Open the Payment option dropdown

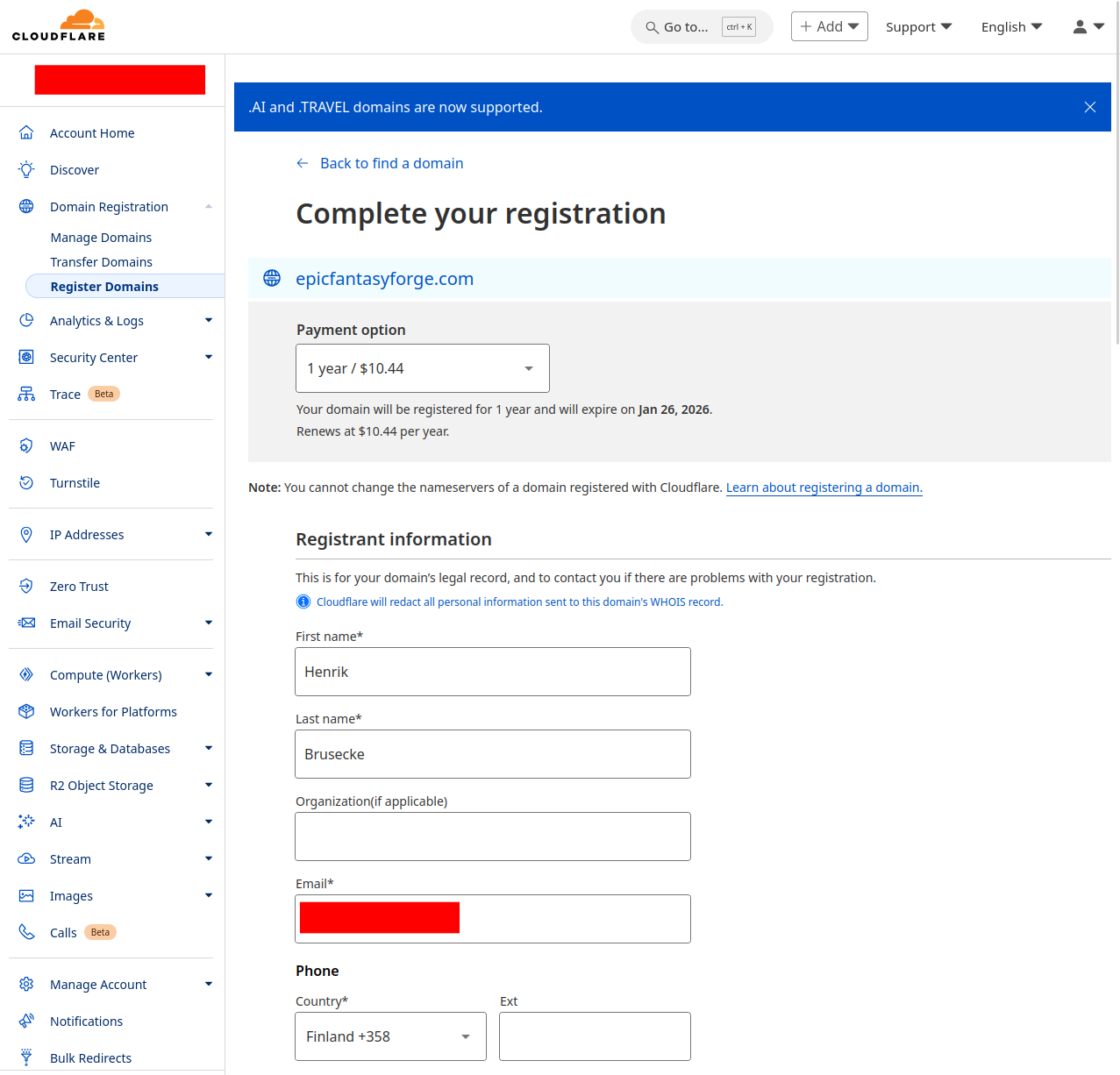(x=423, y=368)
